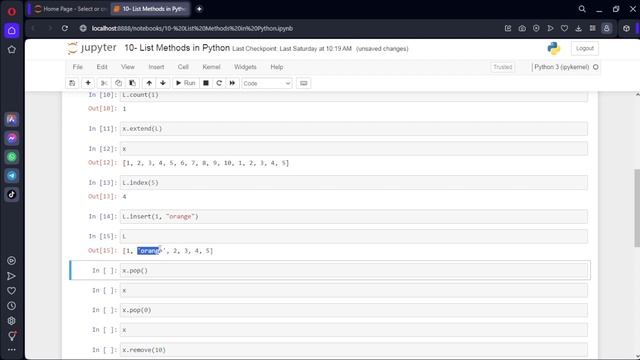Screen dimensions: 640x360
Task: Open the cell type Code dropdown
Action: (x=267, y=83)
